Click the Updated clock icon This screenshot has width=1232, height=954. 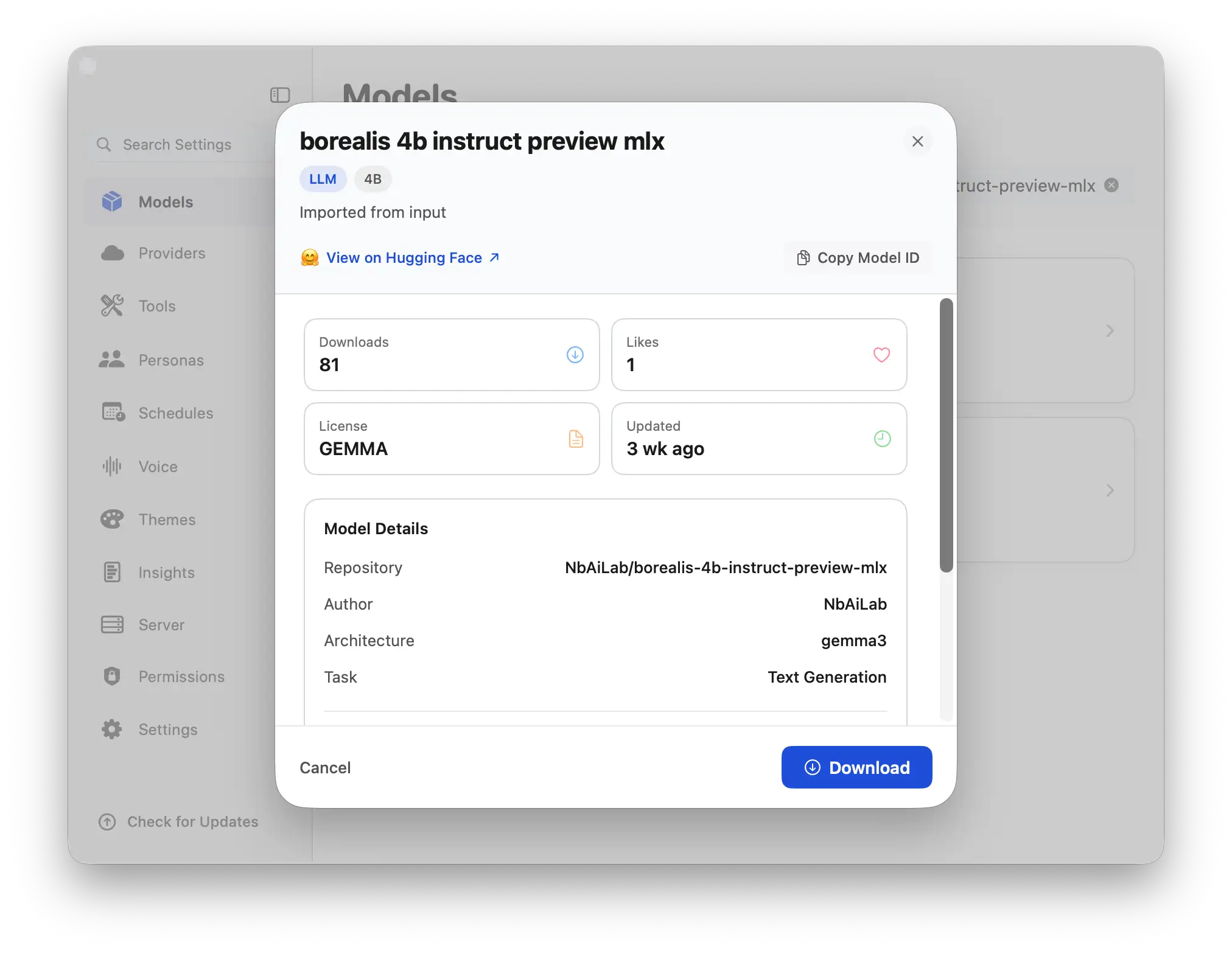882,438
